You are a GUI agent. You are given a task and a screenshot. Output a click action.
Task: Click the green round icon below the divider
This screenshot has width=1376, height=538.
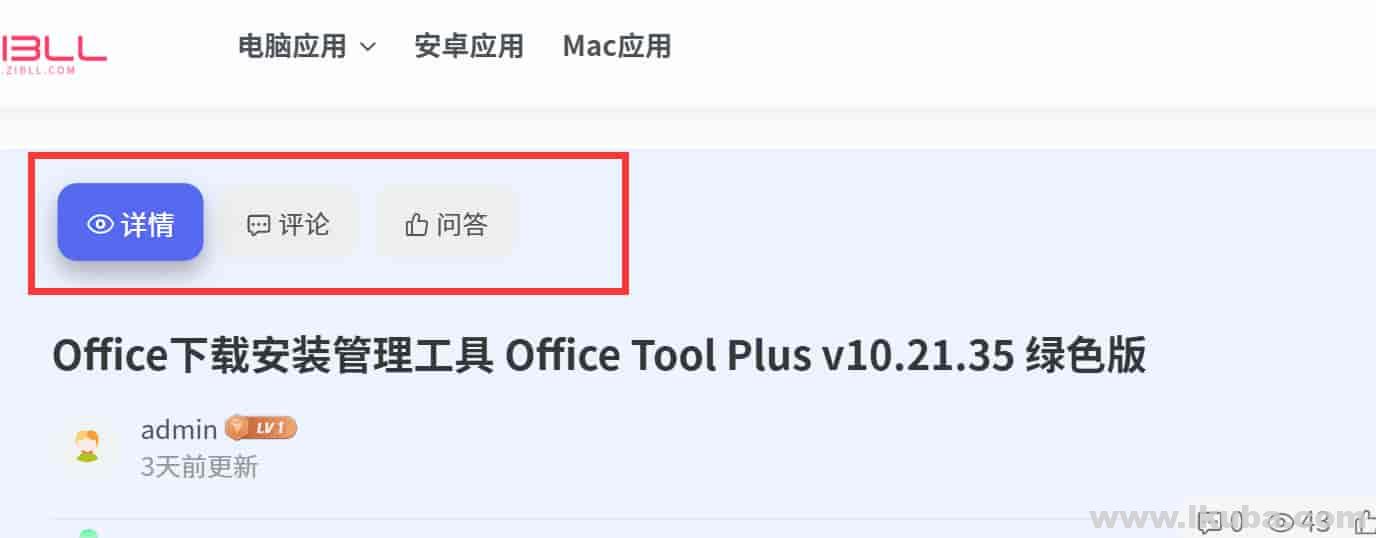coord(88,533)
